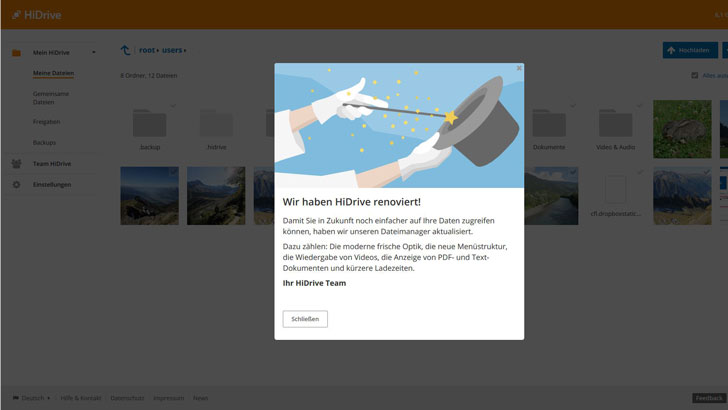Viewport: 728px width, 410px height.
Task: Open the Mein HiDrive folder icon
Action: [16, 53]
